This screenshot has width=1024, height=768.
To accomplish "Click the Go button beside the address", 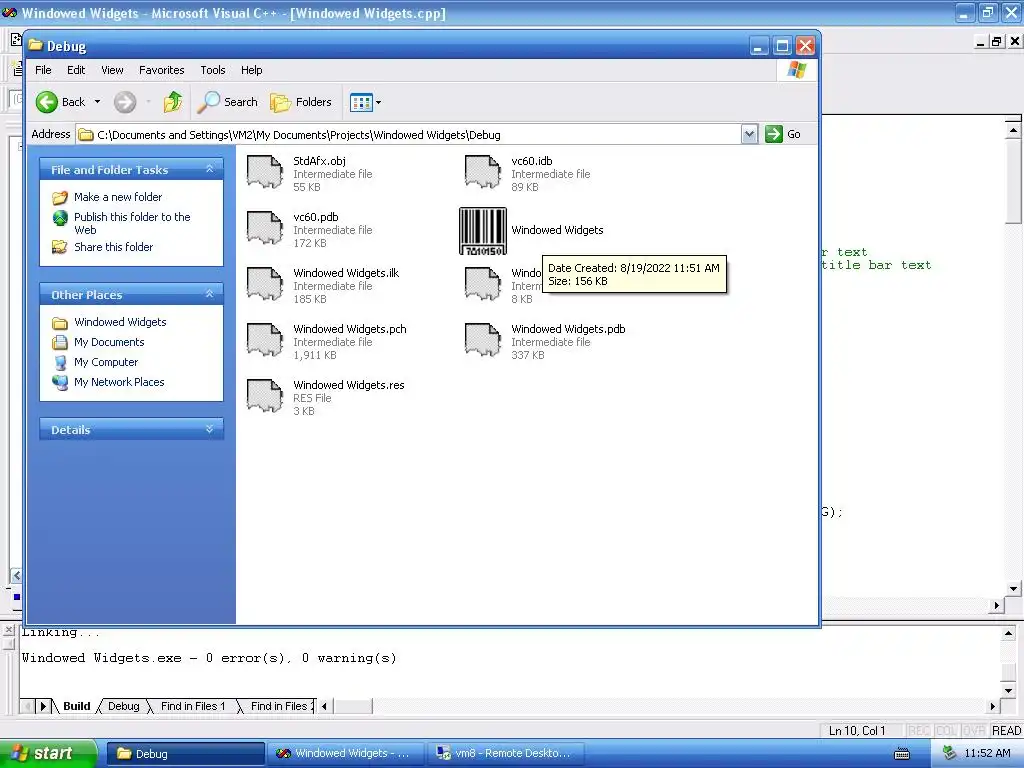I will pos(783,134).
